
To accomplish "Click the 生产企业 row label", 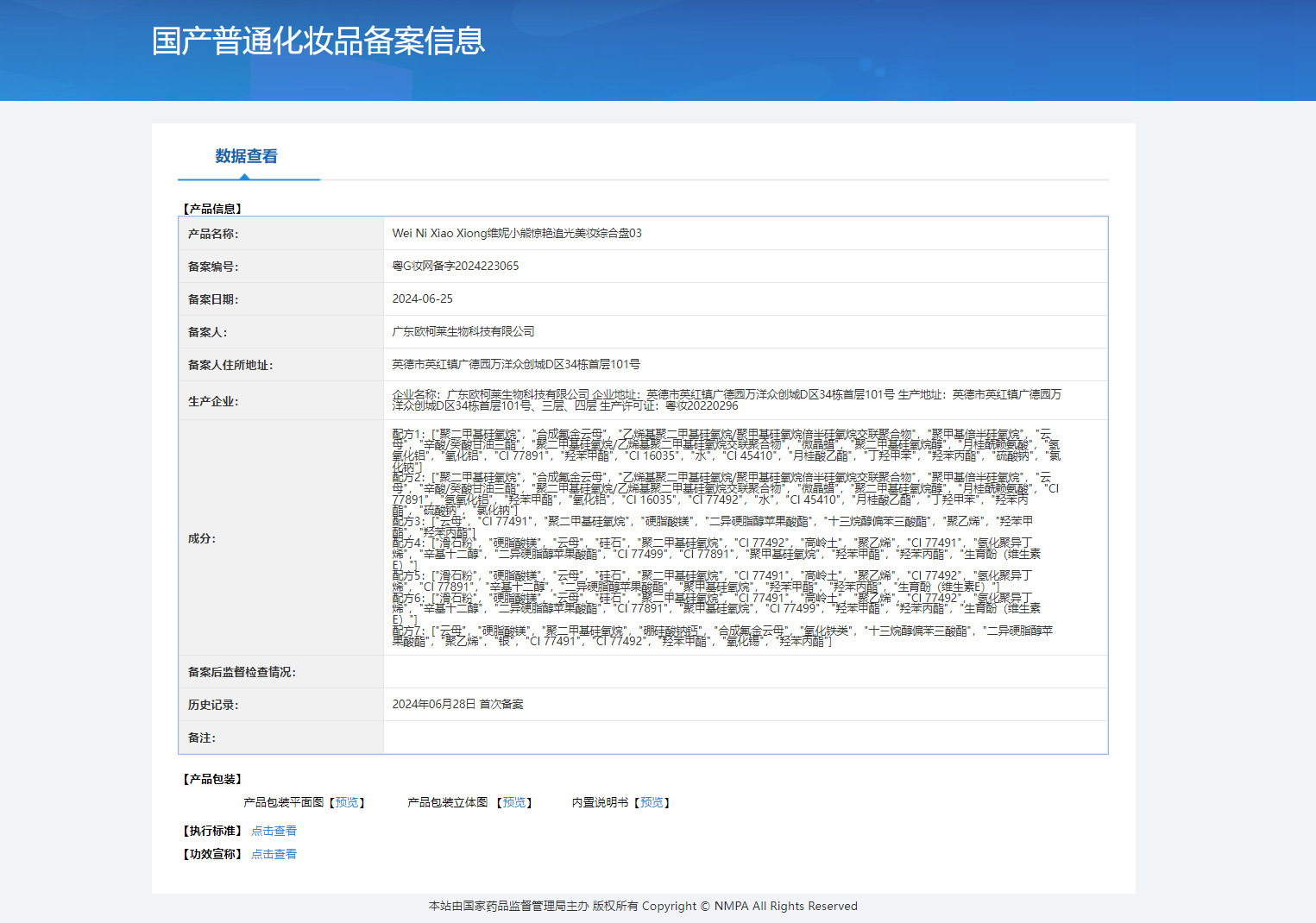I will click(x=213, y=401).
